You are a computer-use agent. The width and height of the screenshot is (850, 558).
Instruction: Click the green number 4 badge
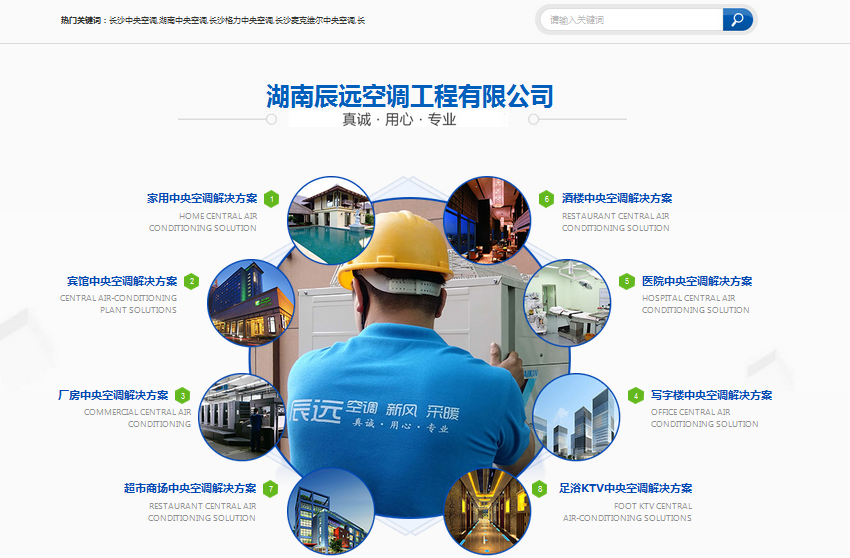click(636, 396)
